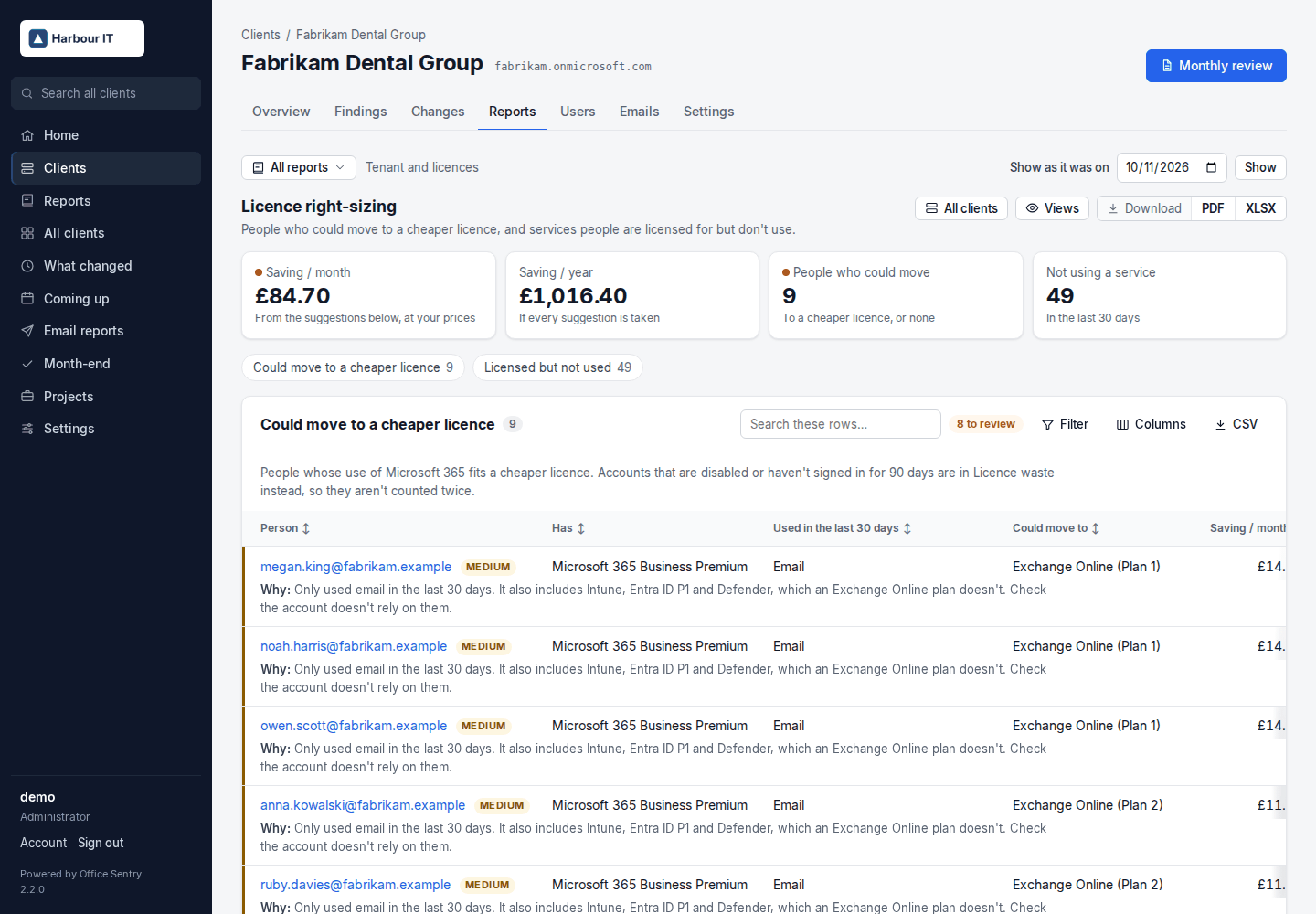
Task: Sort by Could move to column
Action: (1056, 528)
